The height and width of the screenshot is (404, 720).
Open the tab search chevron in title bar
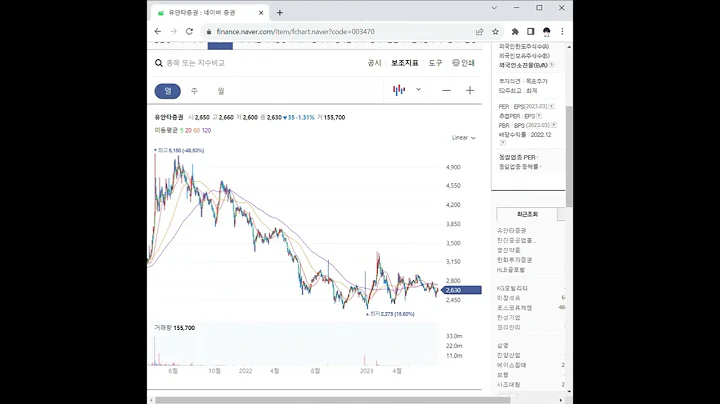[x=494, y=8]
